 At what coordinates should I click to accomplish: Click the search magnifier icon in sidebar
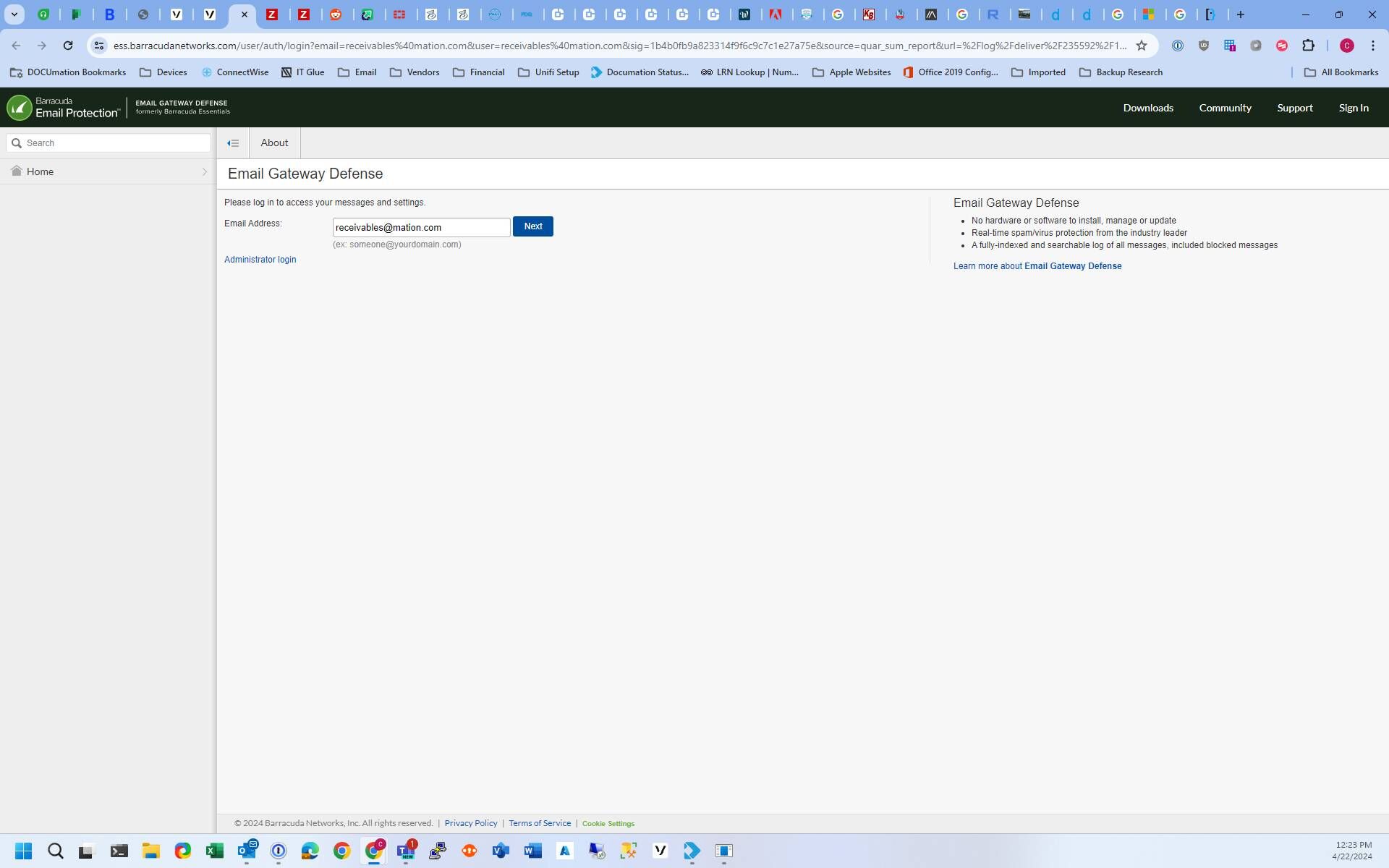pyautogui.click(x=17, y=143)
